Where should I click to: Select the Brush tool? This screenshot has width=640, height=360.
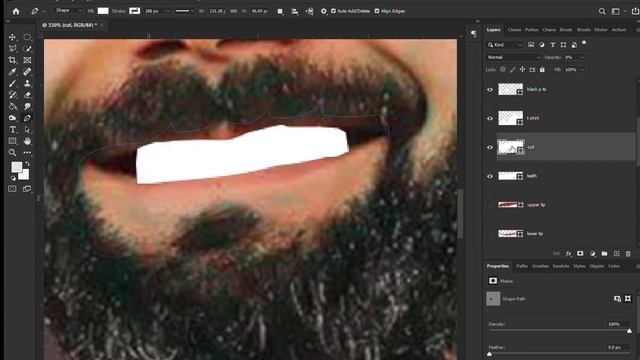tap(13, 83)
